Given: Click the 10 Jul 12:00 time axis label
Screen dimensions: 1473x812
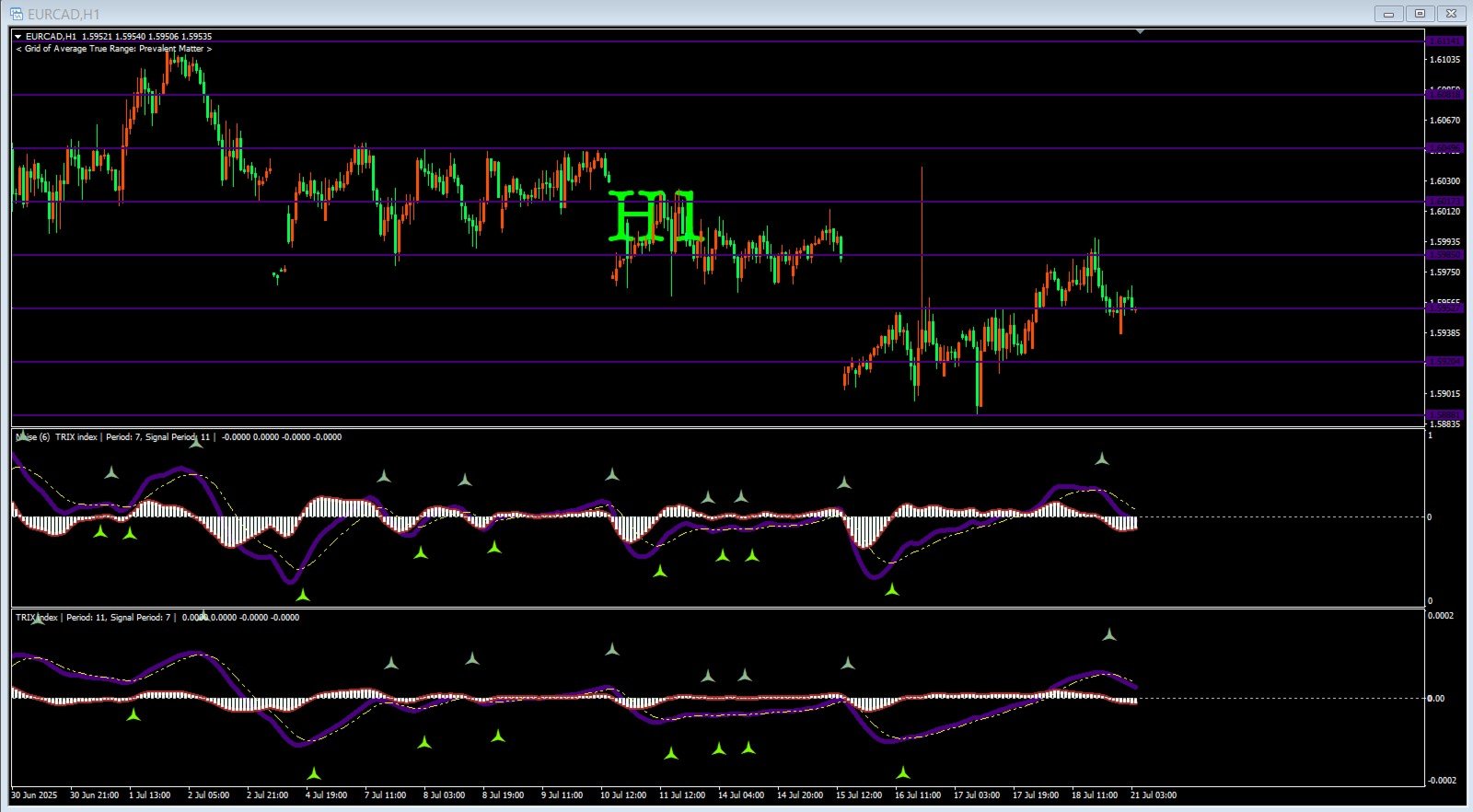Looking at the screenshot, I should click(x=623, y=795).
